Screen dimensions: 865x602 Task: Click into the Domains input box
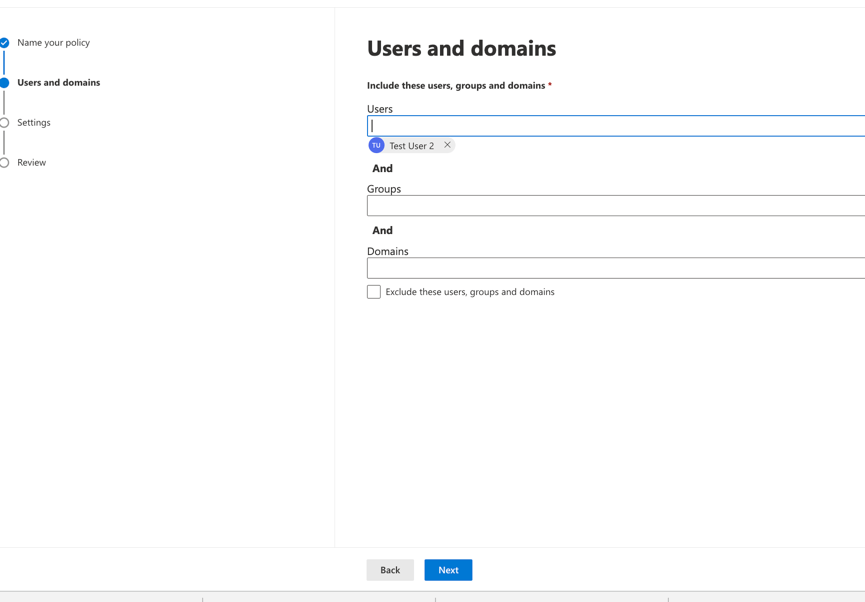pos(615,268)
